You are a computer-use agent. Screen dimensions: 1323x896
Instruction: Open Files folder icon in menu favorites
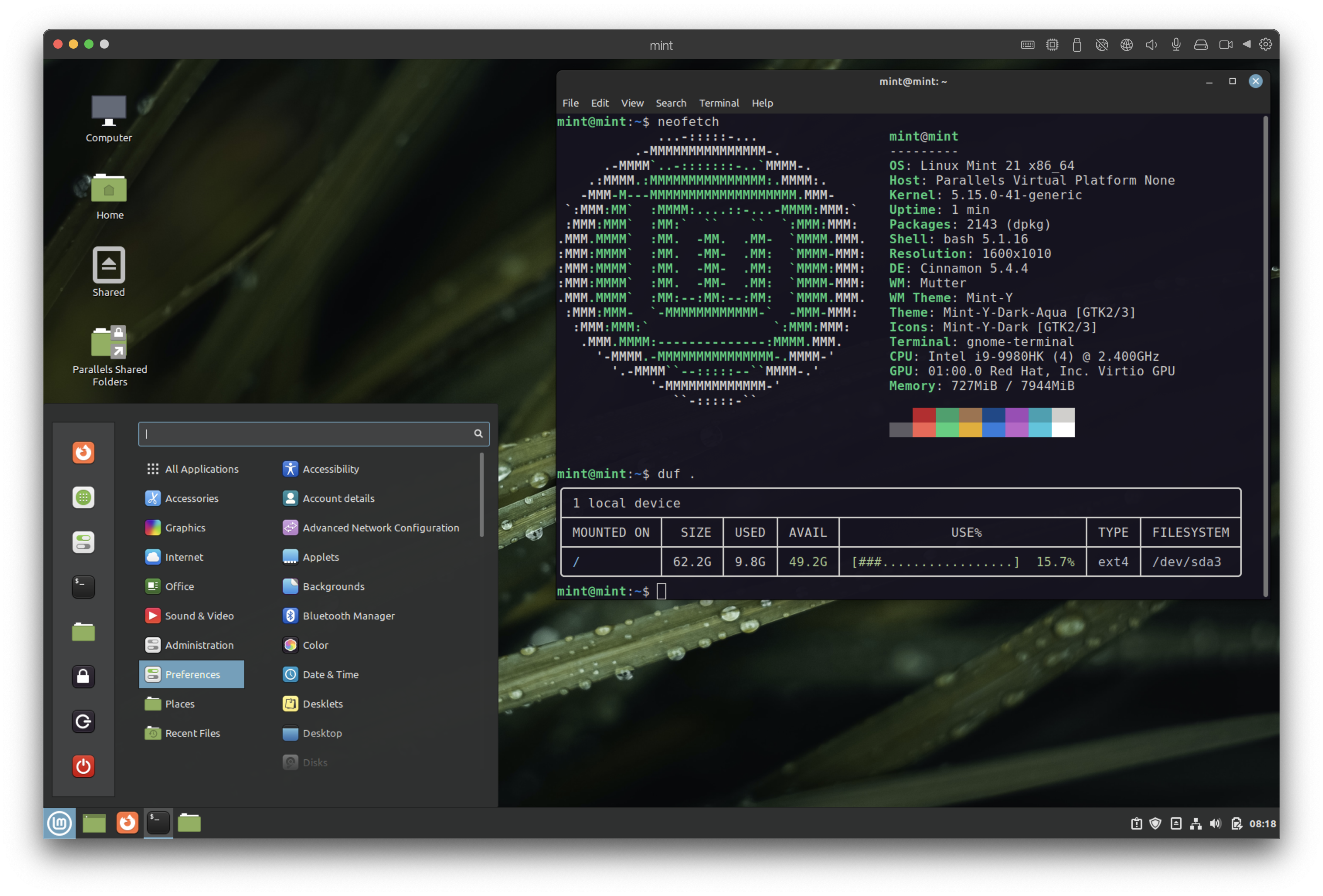pos(83,631)
